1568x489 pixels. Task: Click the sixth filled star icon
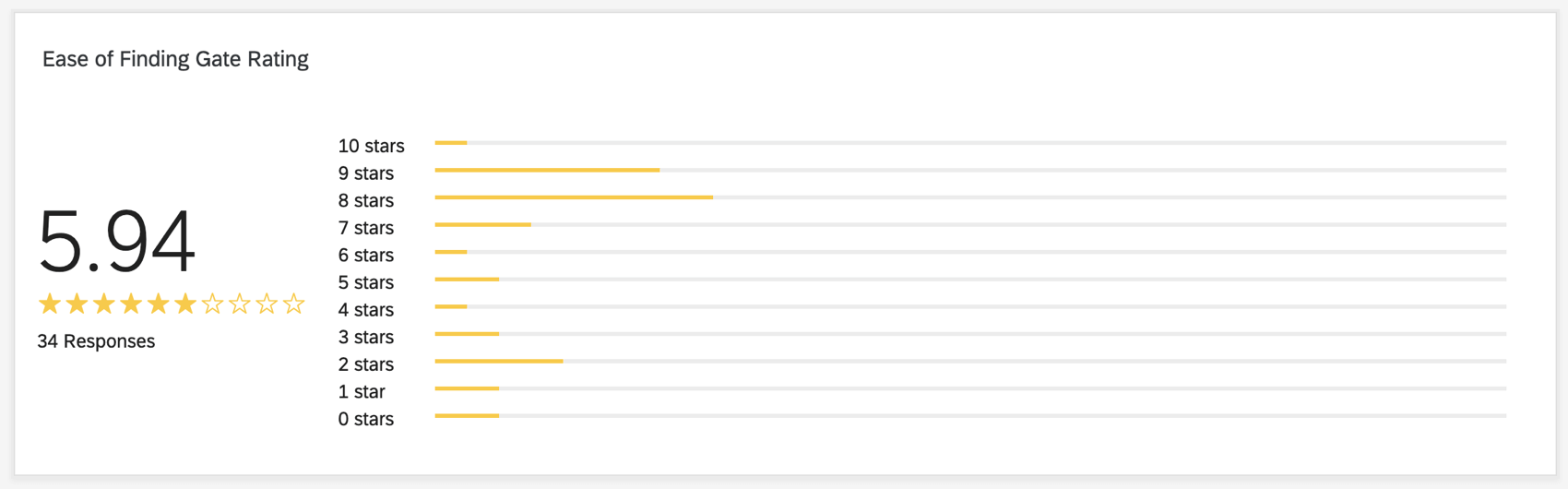pos(185,304)
